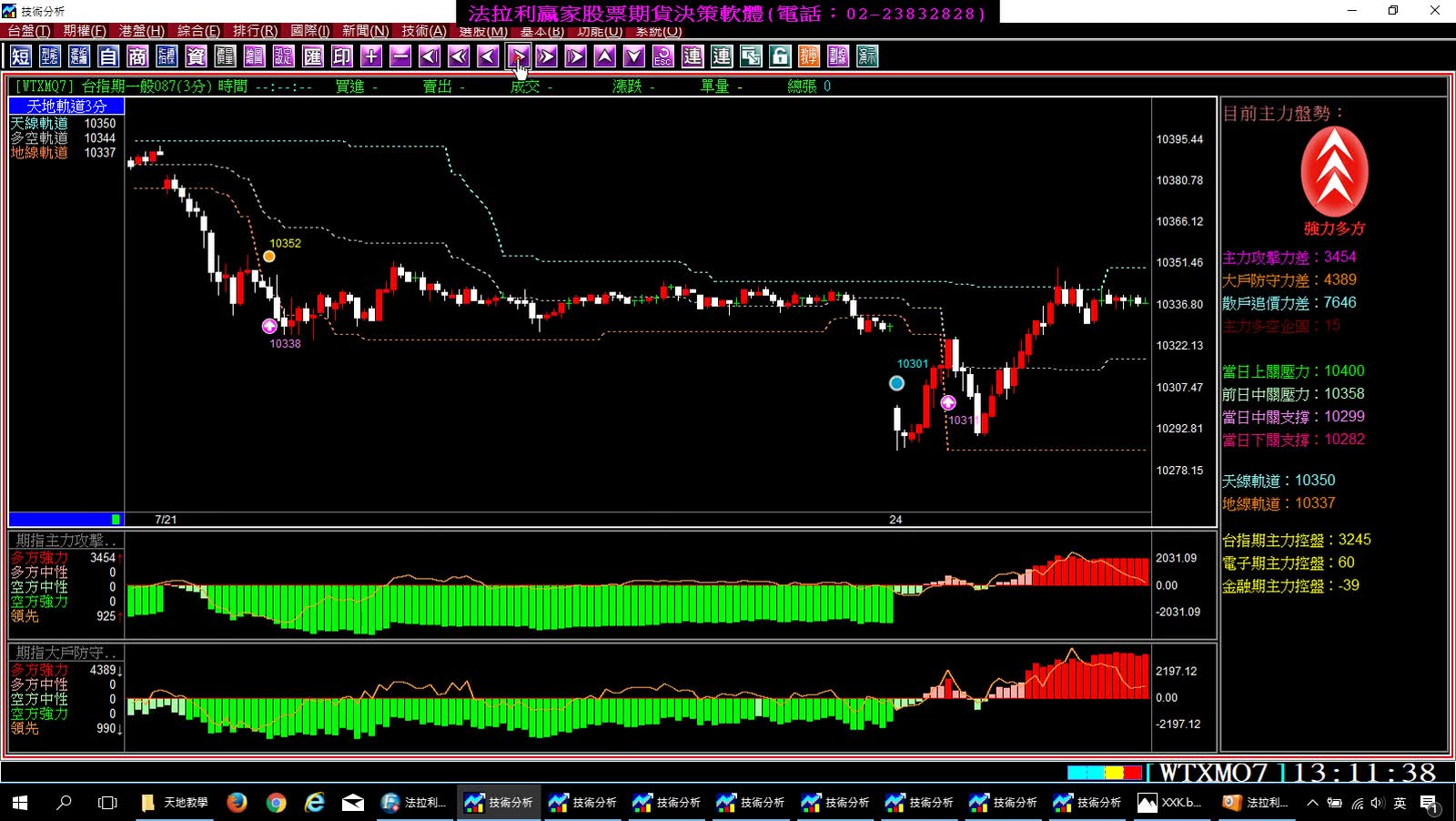Click the minus zoom-out toolbar icon
Screen dimensions: 1456x821
tap(400, 56)
